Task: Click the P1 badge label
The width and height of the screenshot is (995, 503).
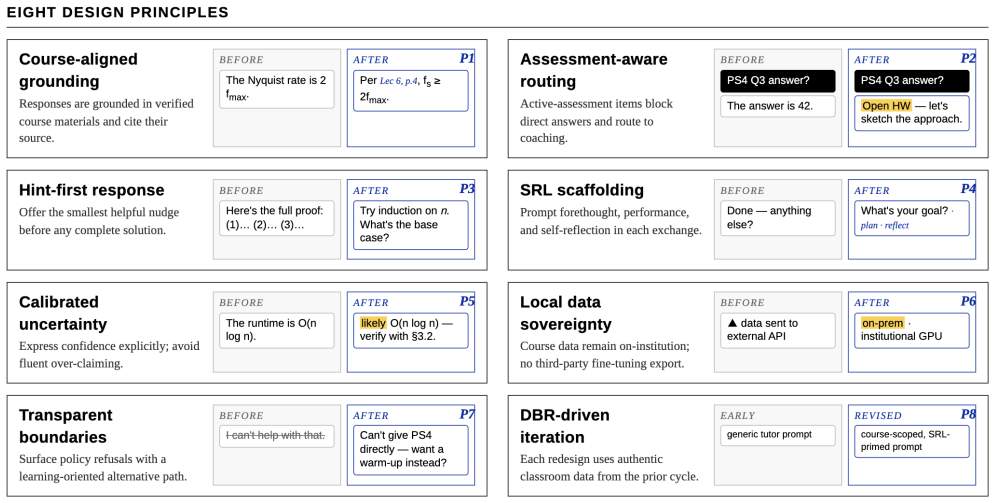Action: 466,58
